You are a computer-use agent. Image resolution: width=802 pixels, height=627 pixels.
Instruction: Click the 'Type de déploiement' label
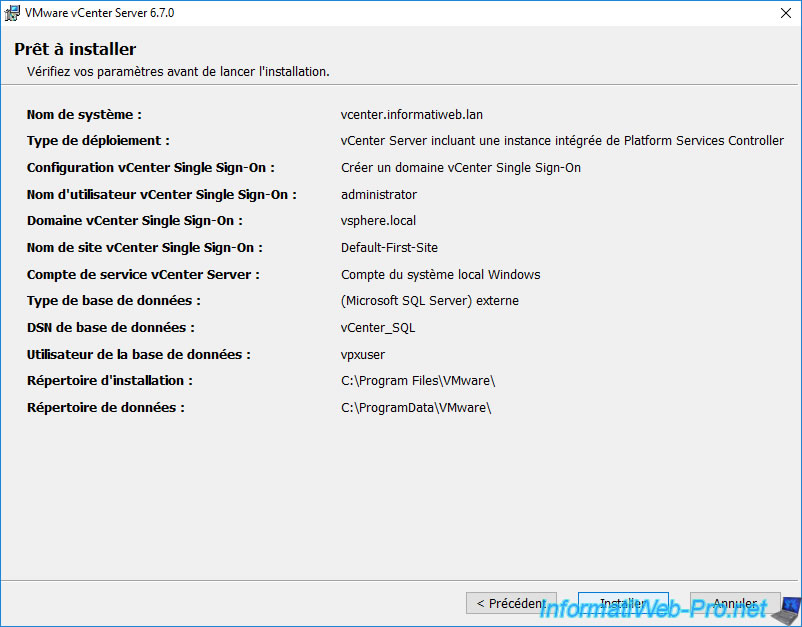[x=98, y=141]
